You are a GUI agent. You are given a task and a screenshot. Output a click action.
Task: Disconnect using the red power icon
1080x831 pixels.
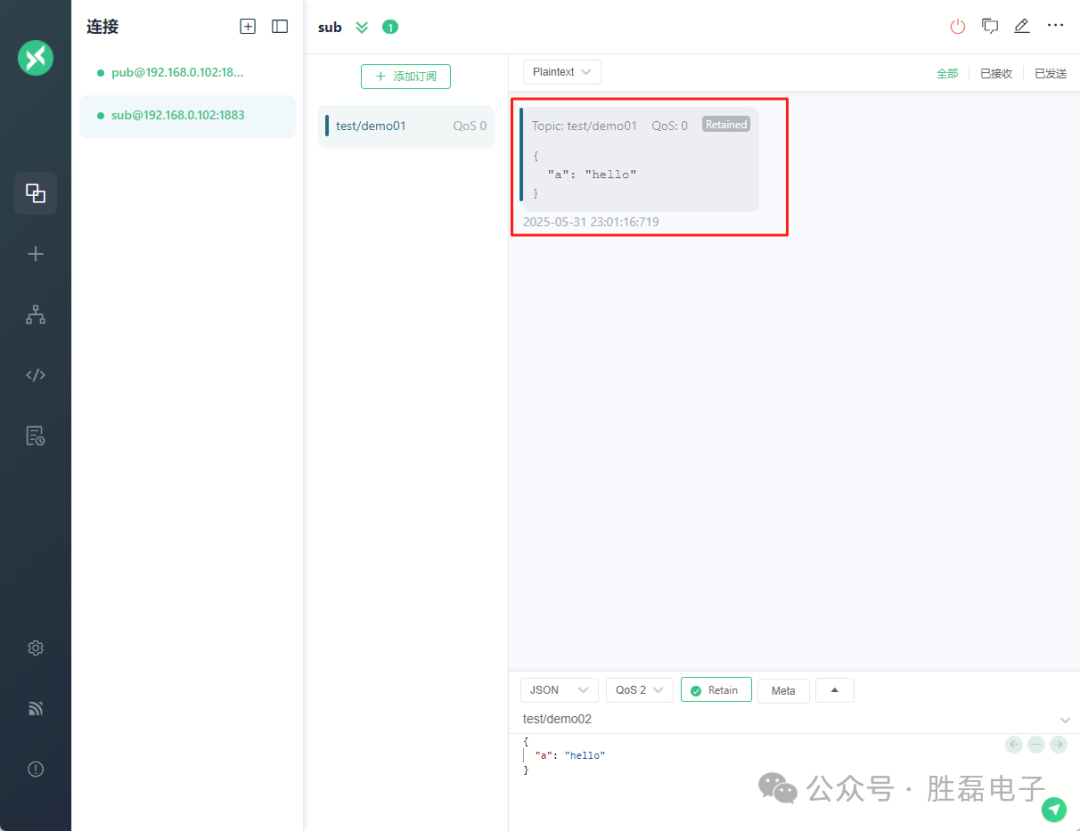click(957, 26)
